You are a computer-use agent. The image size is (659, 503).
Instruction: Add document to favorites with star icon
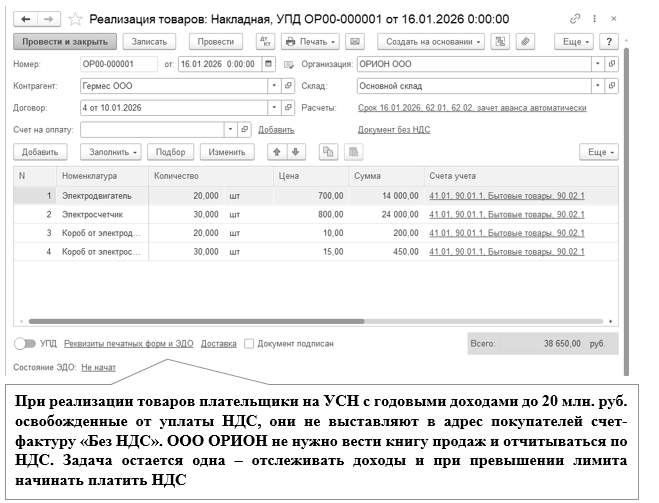[75, 19]
